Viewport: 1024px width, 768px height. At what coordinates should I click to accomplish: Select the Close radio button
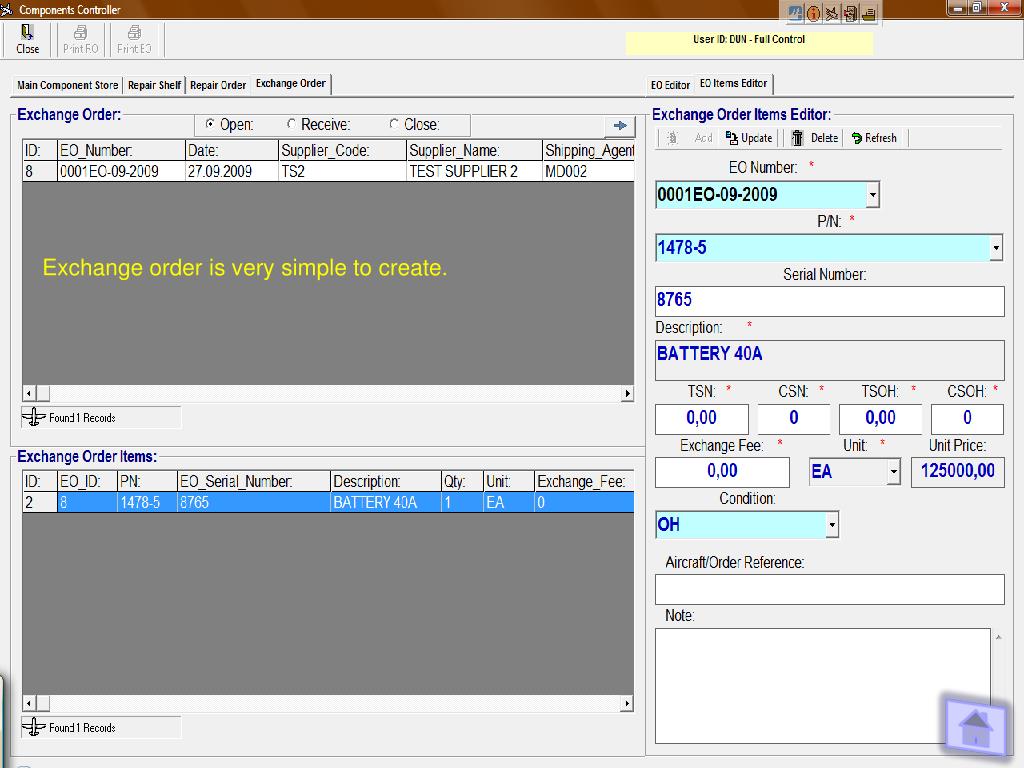pyautogui.click(x=394, y=123)
